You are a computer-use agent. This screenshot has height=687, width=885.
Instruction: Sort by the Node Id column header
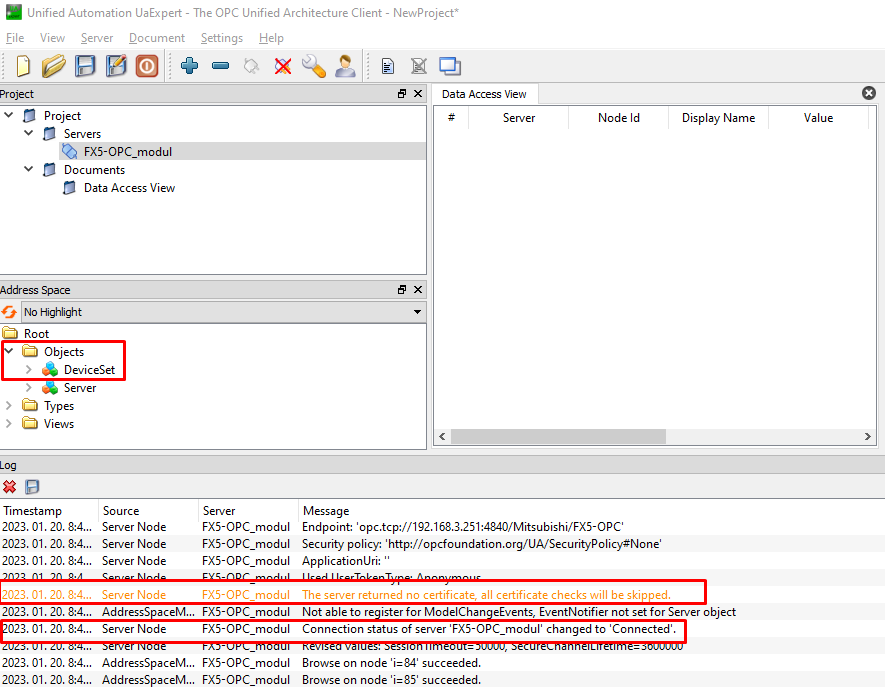point(619,117)
